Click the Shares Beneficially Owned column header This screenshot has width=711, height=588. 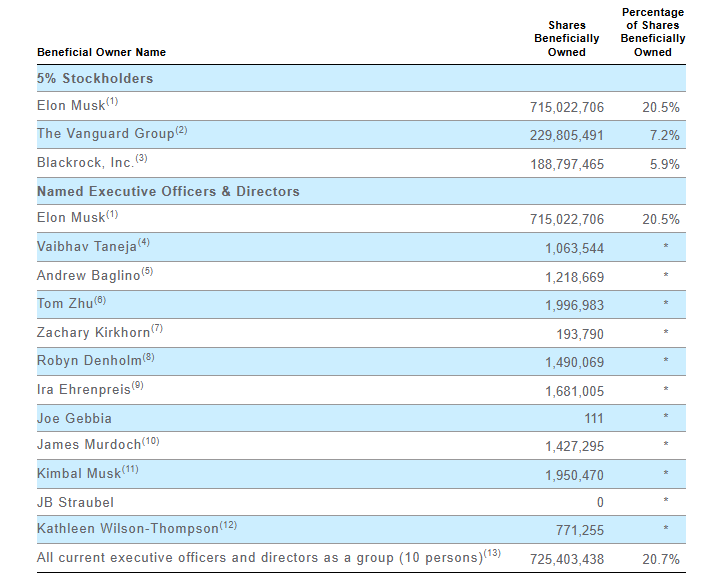click(567, 38)
